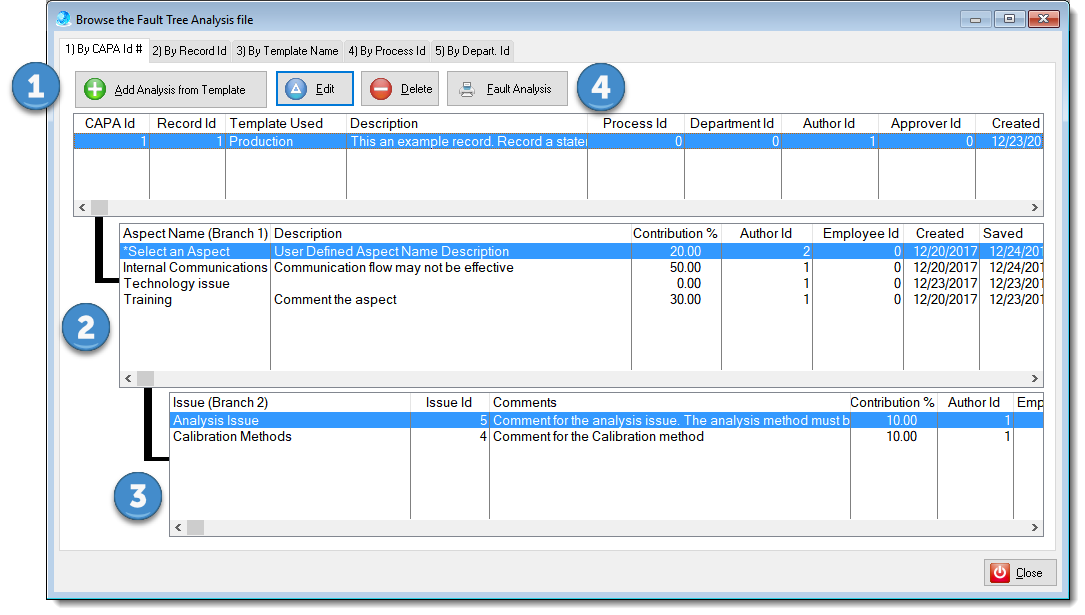Open the By Template Name tab
This screenshot has width=1085, height=615.
[x=289, y=50]
